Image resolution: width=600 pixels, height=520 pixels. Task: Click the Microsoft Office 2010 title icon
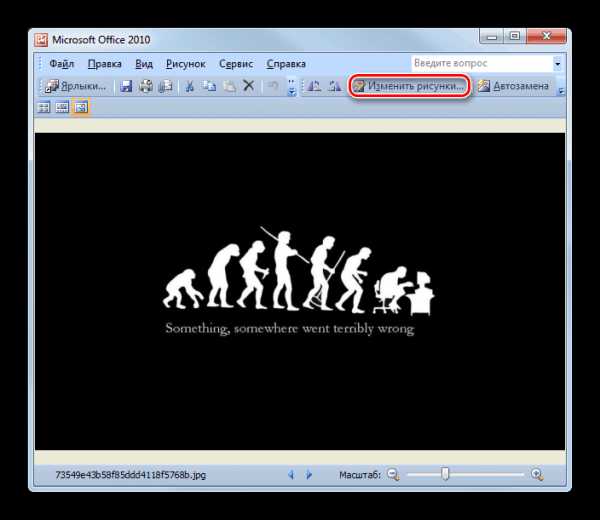[x=41, y=40]
